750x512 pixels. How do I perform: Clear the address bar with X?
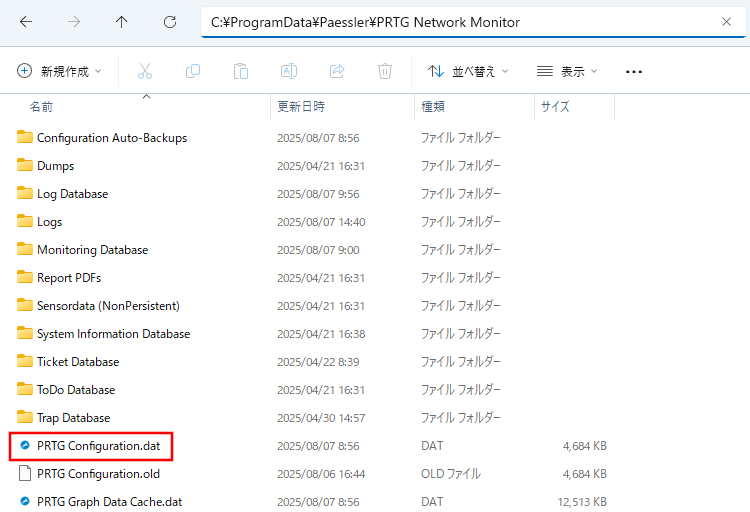coord(726,22)
